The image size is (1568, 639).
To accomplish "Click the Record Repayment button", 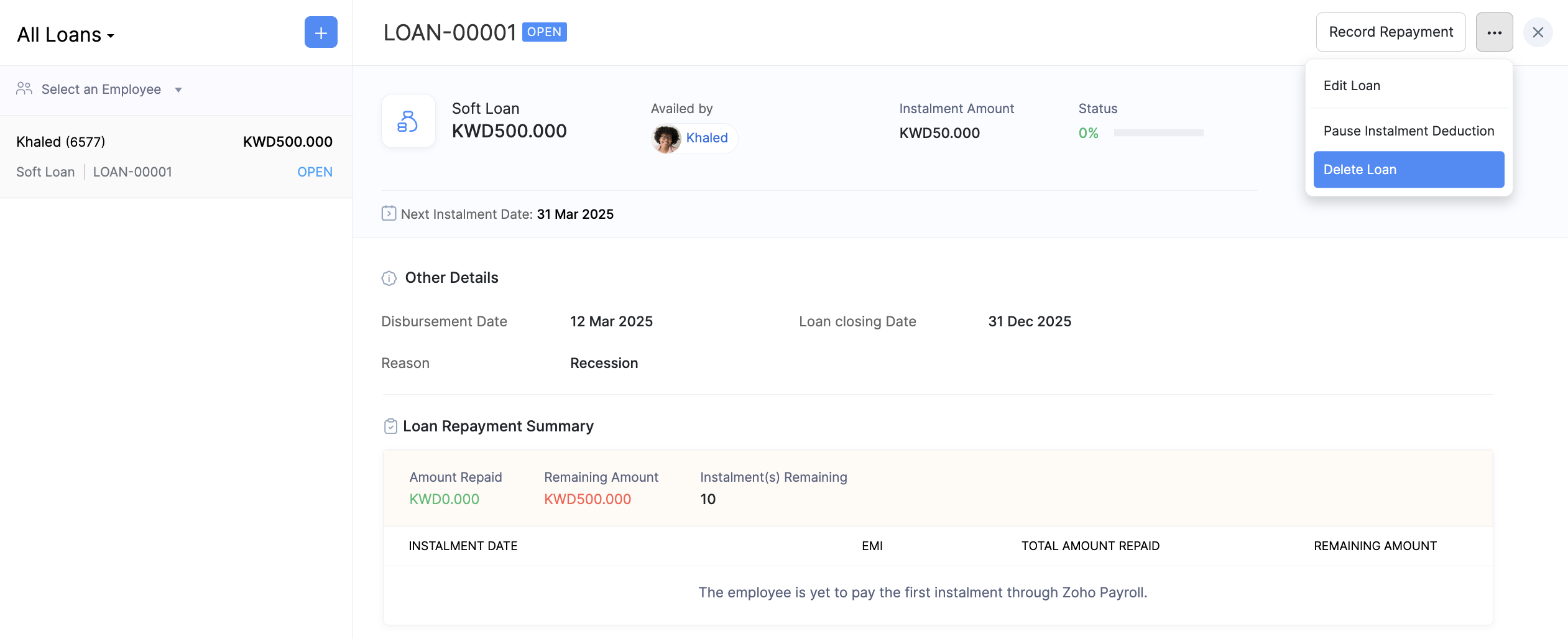I will pyautogui.click(x=1390, y=32).
